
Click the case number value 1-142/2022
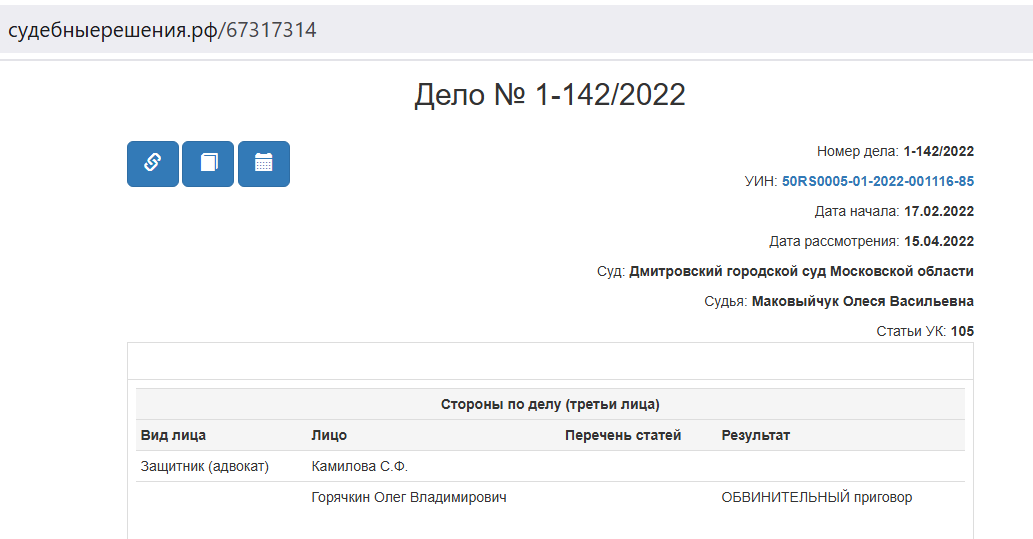pyautogui.click(x=939, y=152)
